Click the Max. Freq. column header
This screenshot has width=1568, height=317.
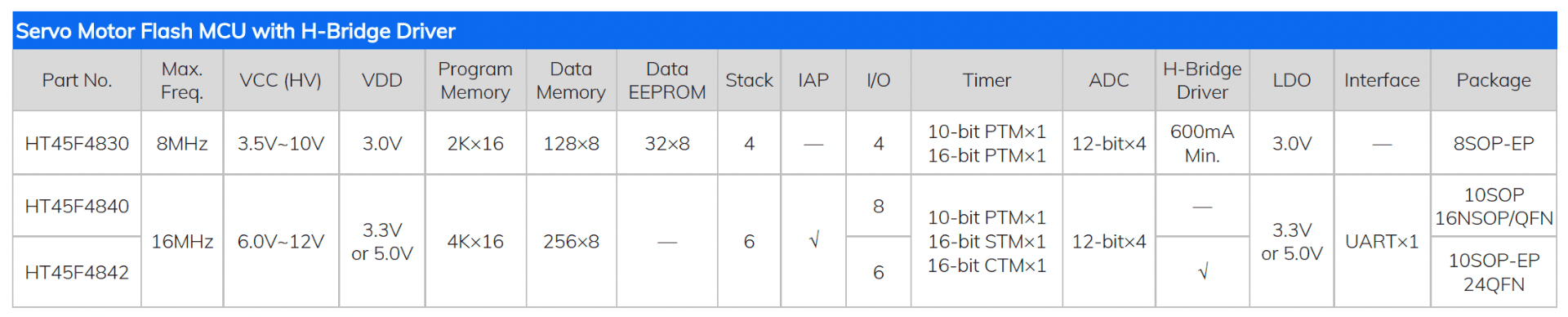[182, 80]
